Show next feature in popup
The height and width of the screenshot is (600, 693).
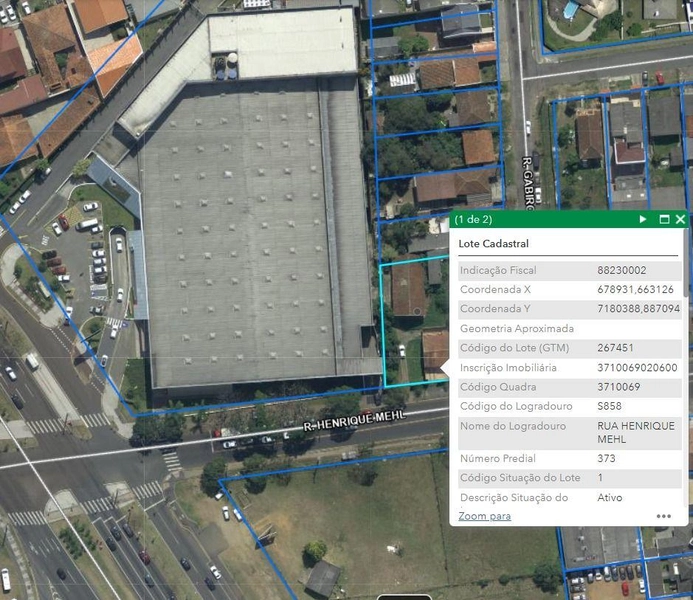tap(643, 219)
